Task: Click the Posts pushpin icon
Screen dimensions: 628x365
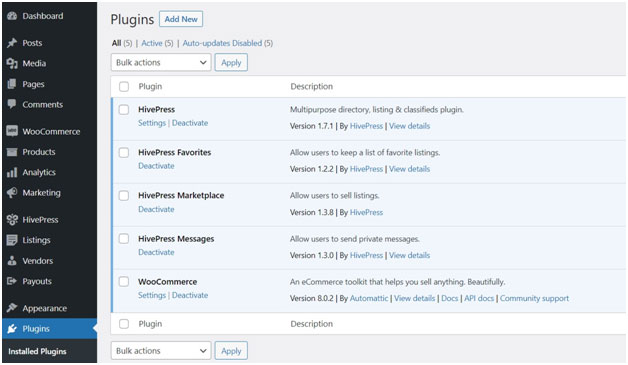Action: coord(12,43)
